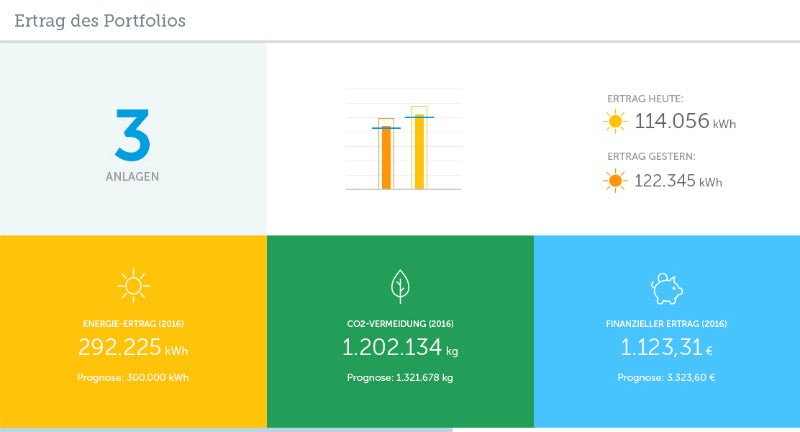Click the 1.202.134 kg value

pyautogui.click(x=400, y=347)
